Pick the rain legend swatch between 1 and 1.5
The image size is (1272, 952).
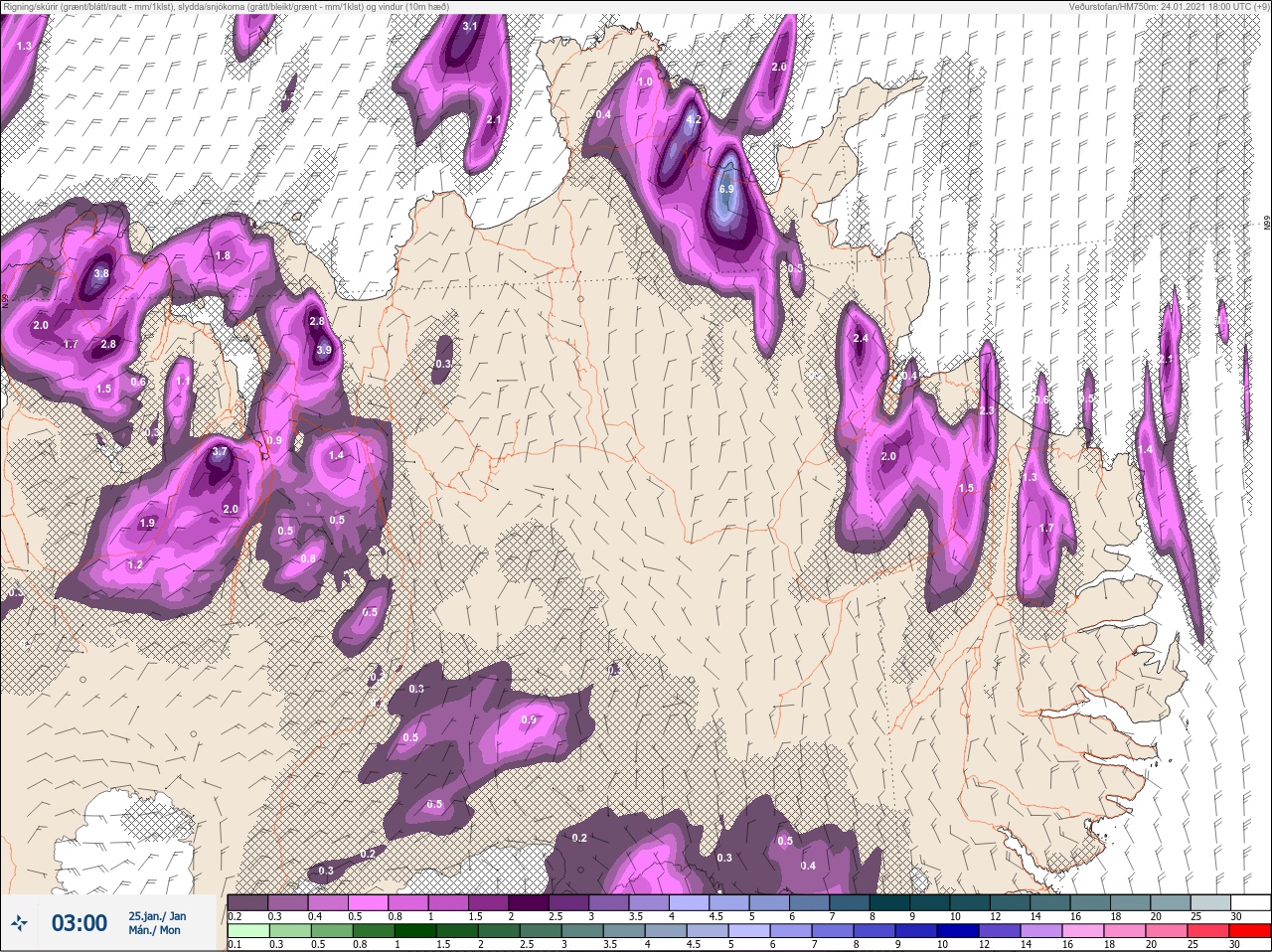click(x=416, y=931)
